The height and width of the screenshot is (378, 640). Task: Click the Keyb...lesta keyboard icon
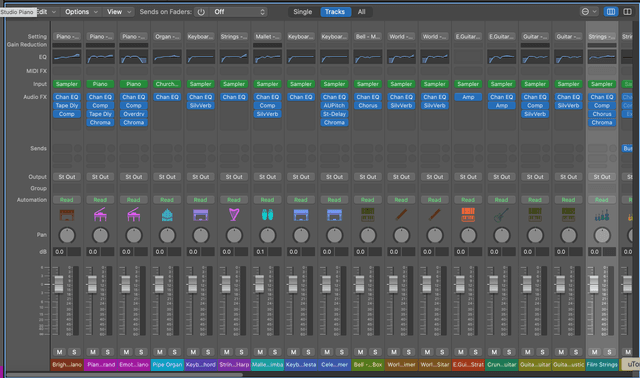point(301,215)
